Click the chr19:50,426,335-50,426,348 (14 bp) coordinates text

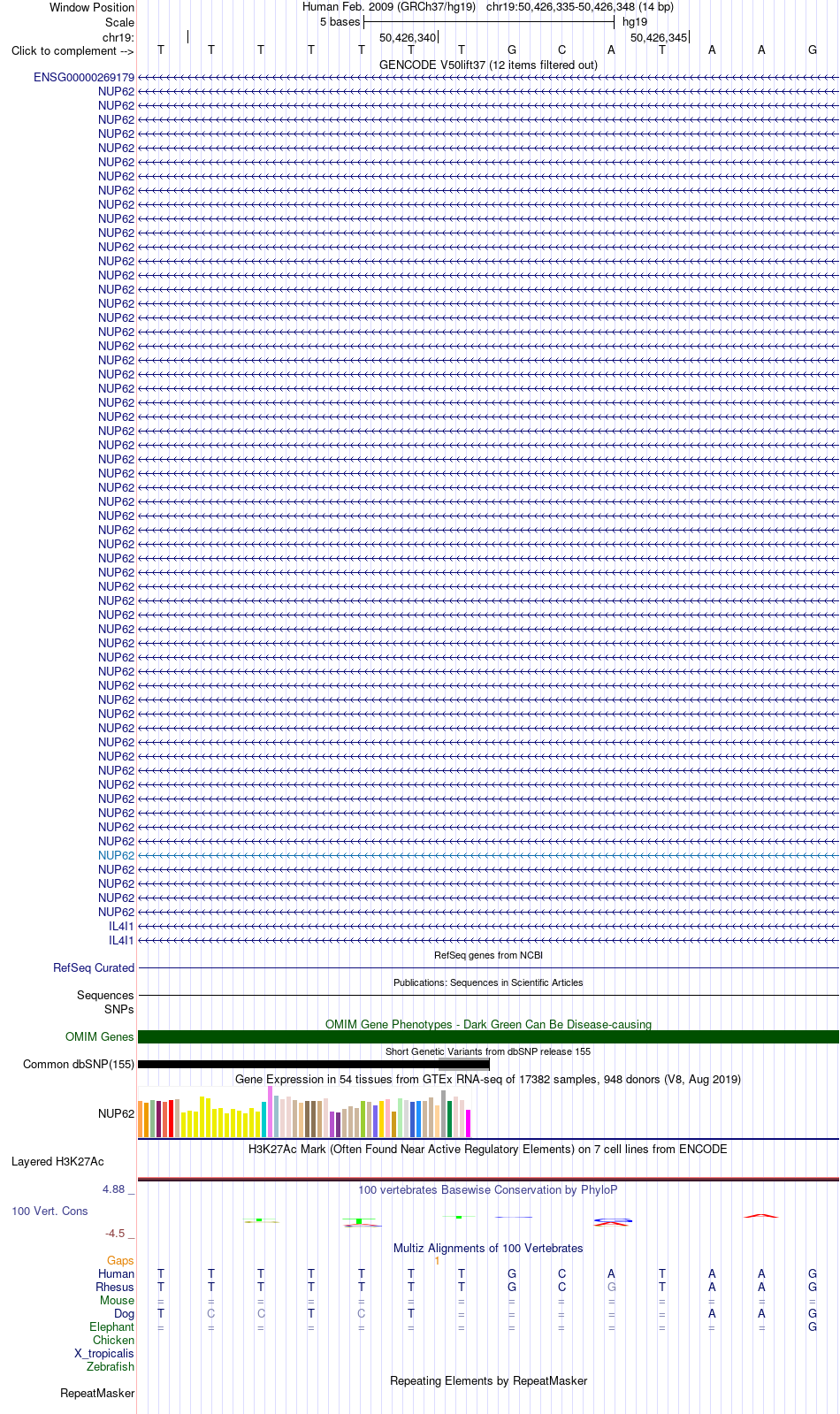click(x=580, y=7)
